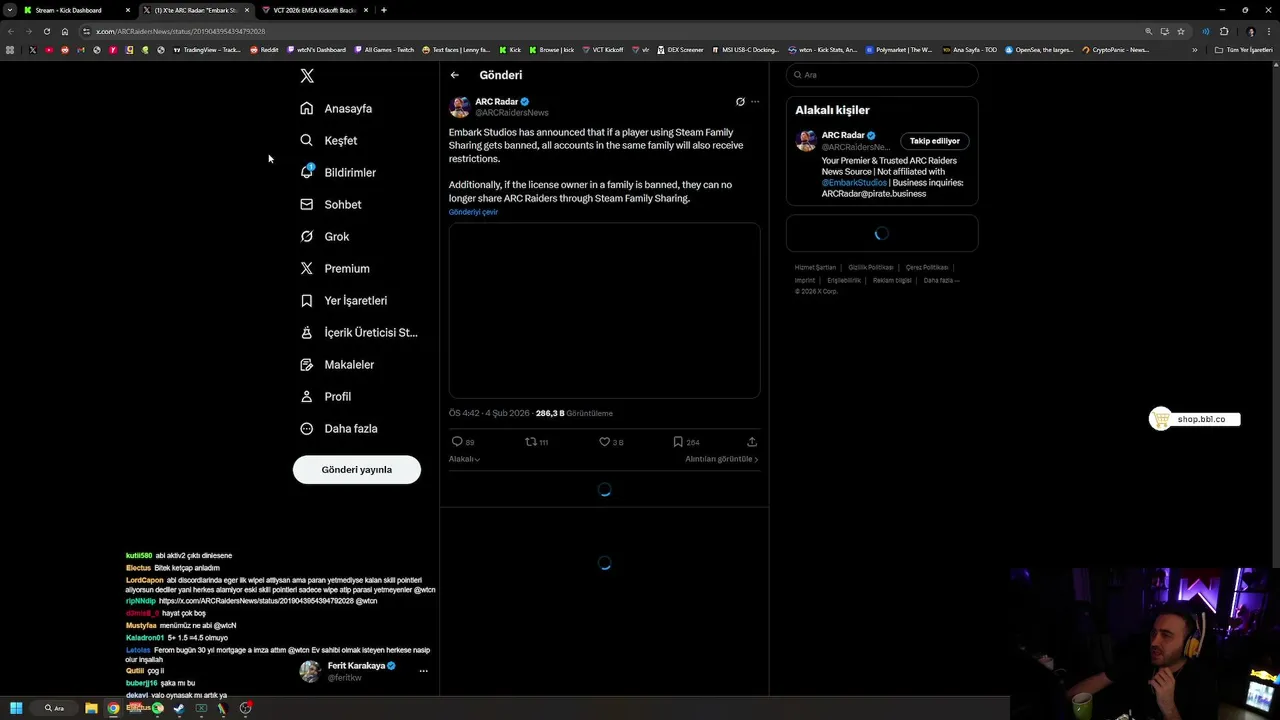
Task: Click the Grok explain icon on post
Action: click(740, 101)
